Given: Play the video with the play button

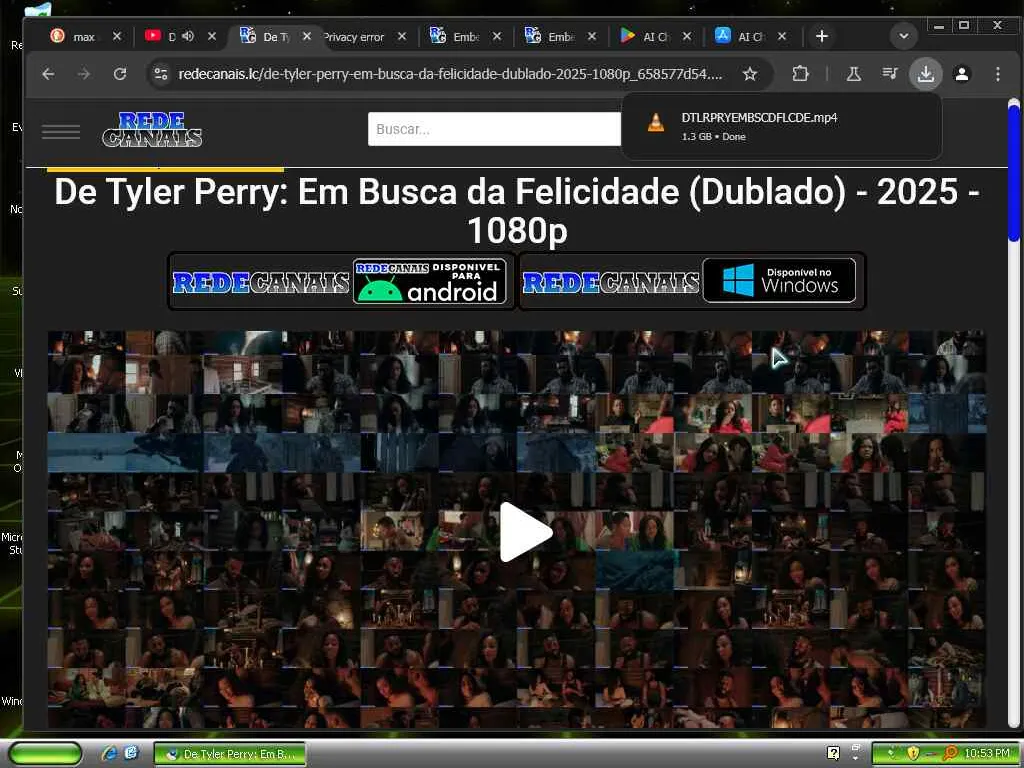Looking at the screenshot, I should [x=526, y=532].
